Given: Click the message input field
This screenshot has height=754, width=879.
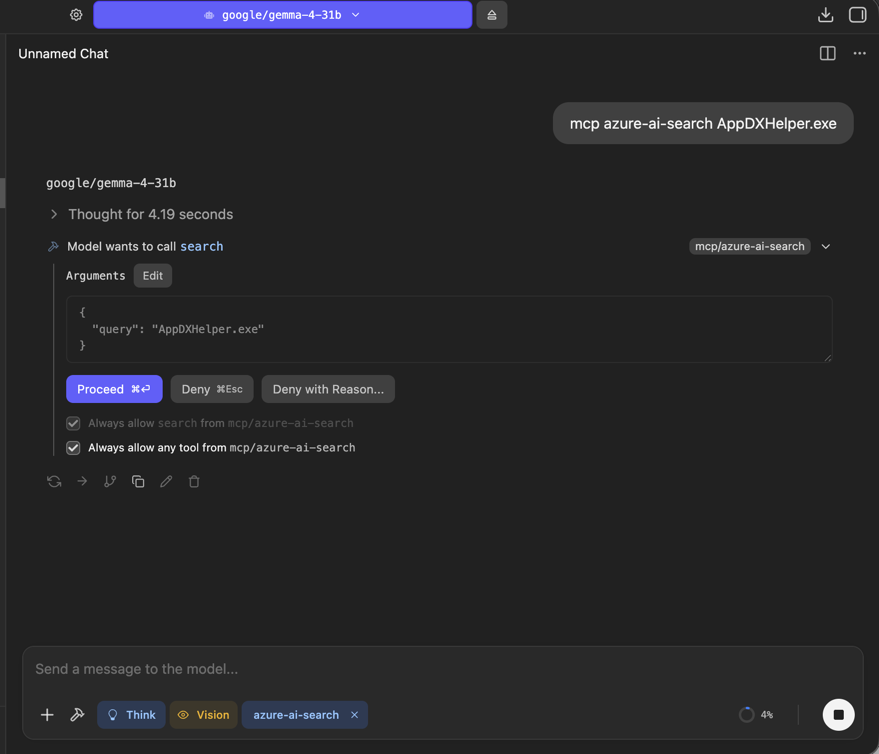Looking at the screenshot, I should click(442, 669).
